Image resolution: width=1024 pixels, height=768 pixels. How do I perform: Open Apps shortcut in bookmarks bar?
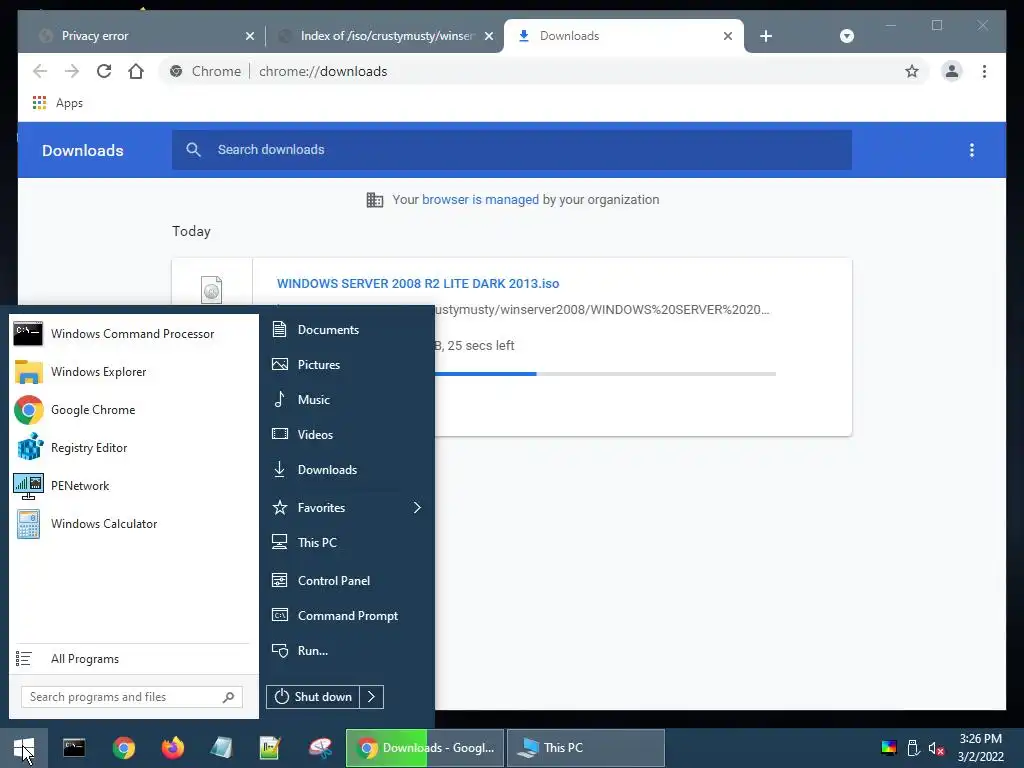click(x=57, y=103)
